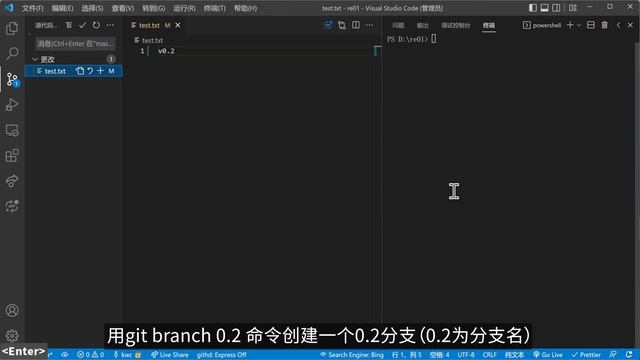Image resolution: width=640 pixels, height=360 pixels.
Task: Click test.txt in the breadcrumb bar
Action: point(152,40)
